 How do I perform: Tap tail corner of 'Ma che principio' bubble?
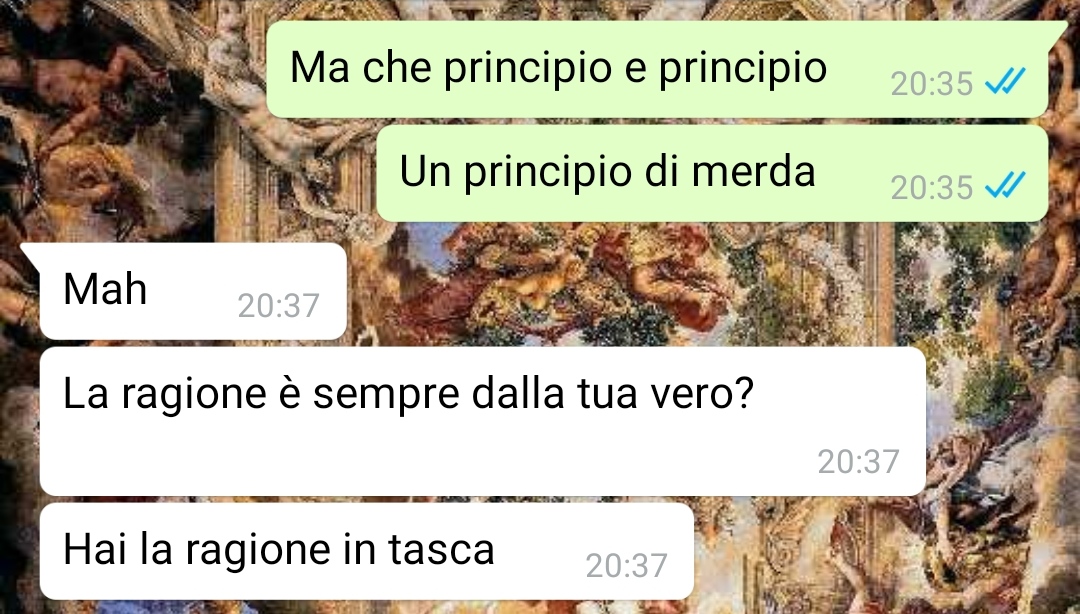(1057, 33)
